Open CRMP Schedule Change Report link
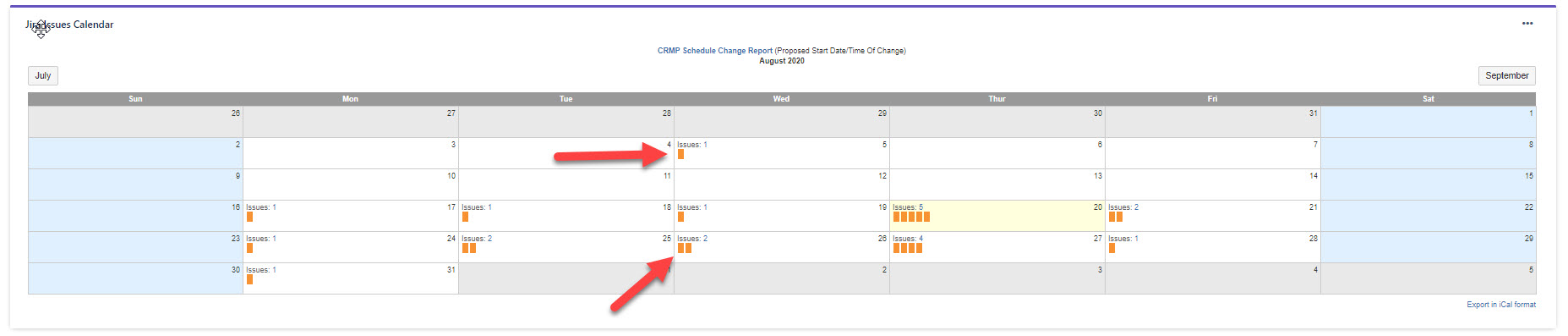The width and height of the screenshot is (1568, 336). coord(714,51)
